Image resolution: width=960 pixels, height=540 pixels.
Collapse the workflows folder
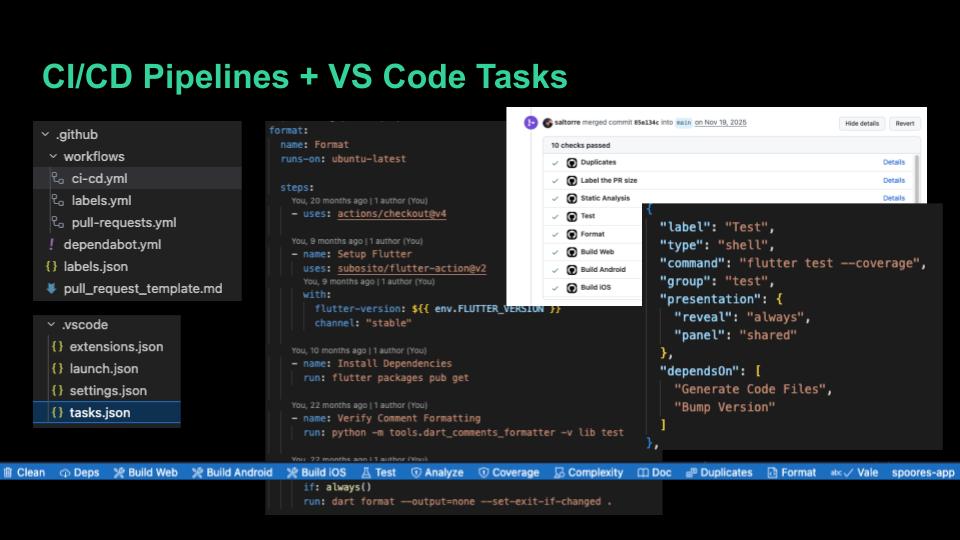pos(53,156)
